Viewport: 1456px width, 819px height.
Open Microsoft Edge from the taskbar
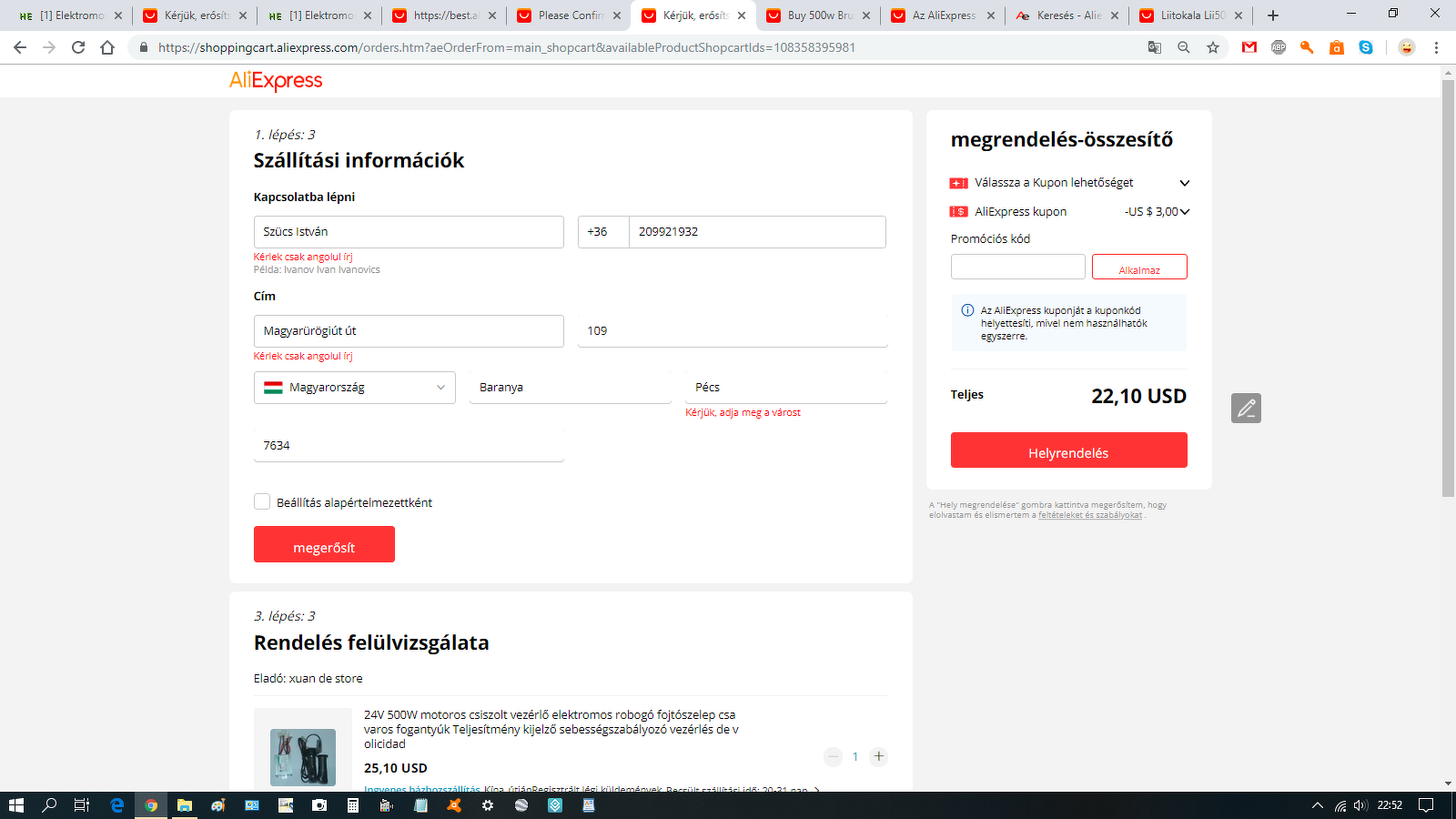(x=116, y=805)
